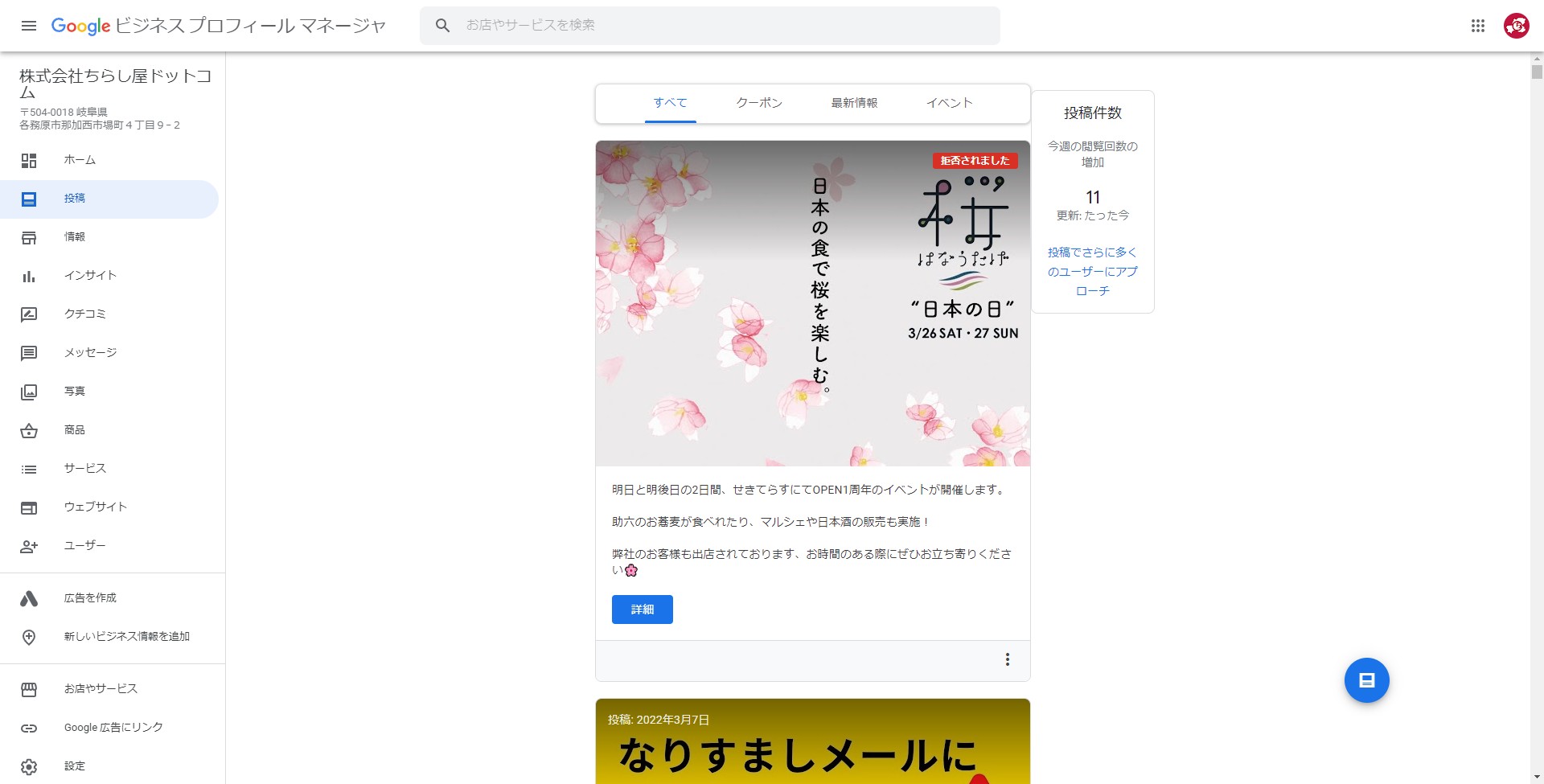Select the クチコミ reviews icon

click(x=29, y=314)
